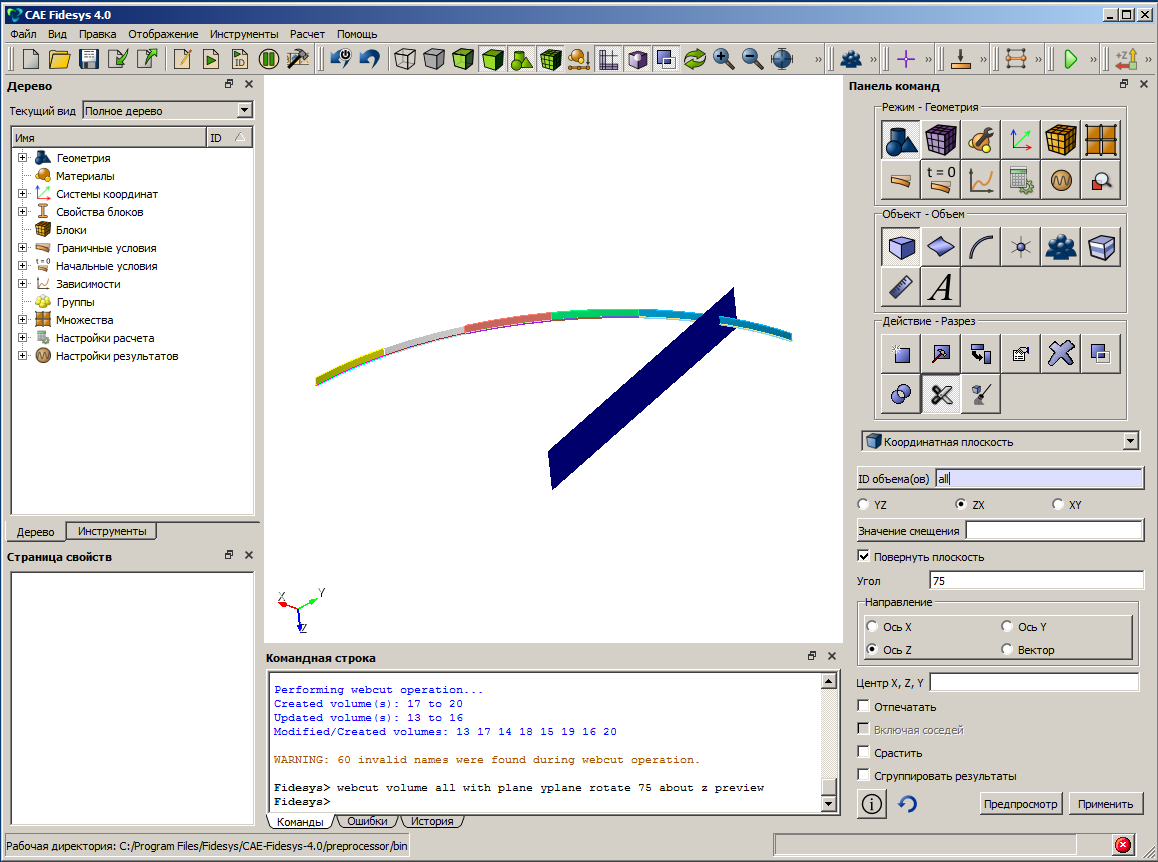The image size is (1158, 862).
Task: Select the text letter A object icon
Action: point(941,287)
